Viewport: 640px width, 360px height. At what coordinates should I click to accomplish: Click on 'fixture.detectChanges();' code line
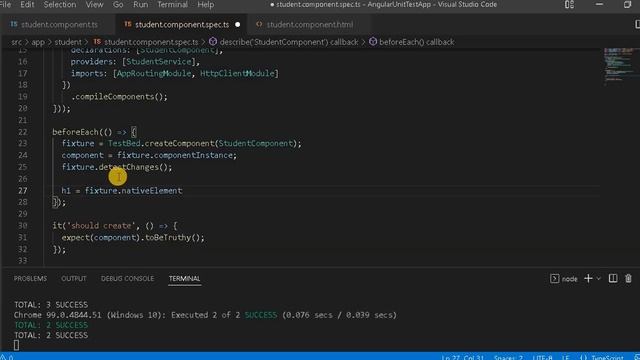117,167
